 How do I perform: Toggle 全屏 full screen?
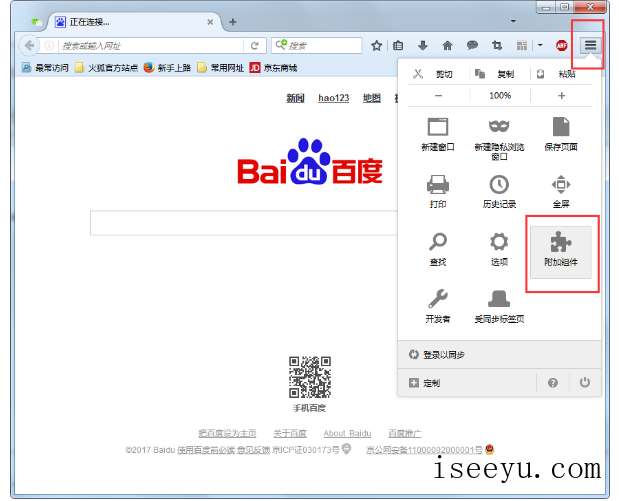(561, 191)
